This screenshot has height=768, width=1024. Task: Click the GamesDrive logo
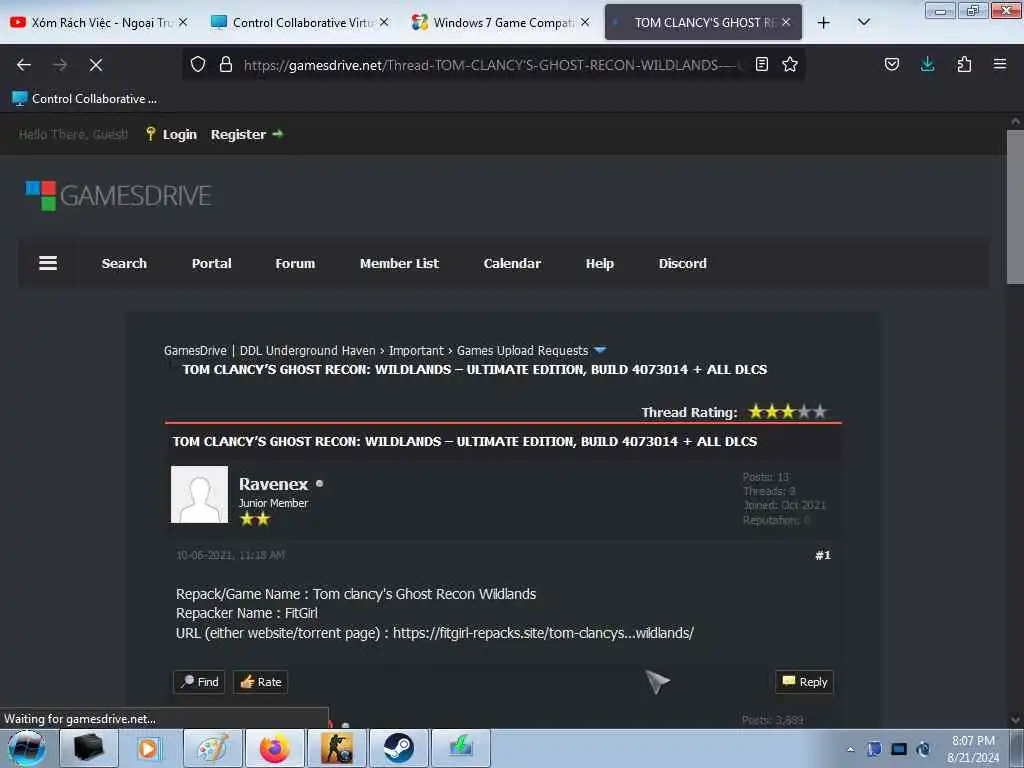pos(118,196)
